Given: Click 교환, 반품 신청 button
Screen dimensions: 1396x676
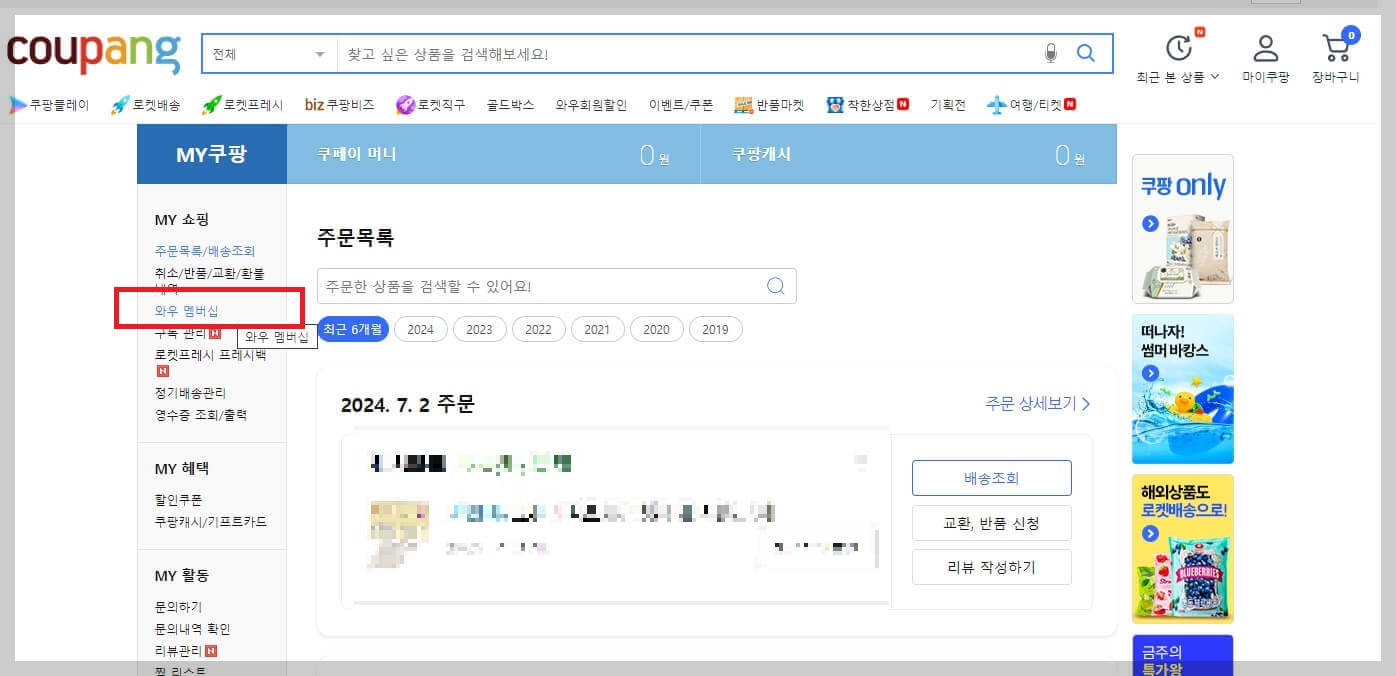Looking at the screenshot, I should (x=992, y=522).
